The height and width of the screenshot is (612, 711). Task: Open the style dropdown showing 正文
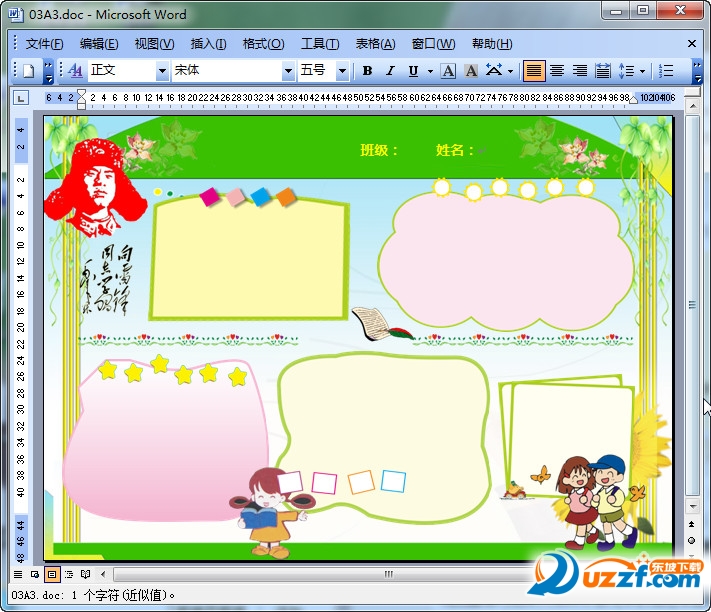click(161, 71)
